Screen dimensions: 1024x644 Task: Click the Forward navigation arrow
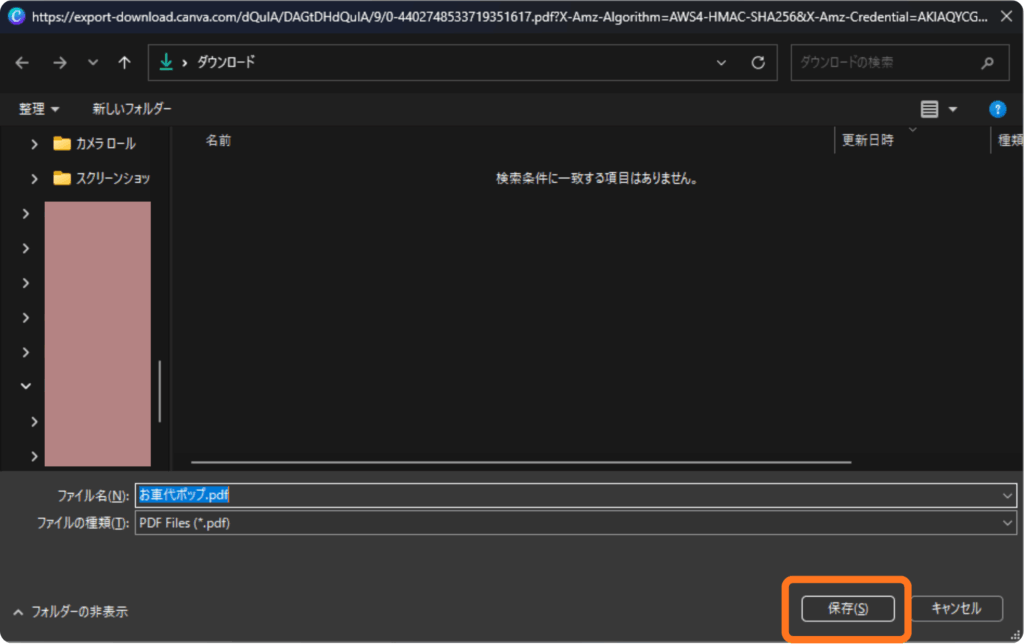pos(59,62)
